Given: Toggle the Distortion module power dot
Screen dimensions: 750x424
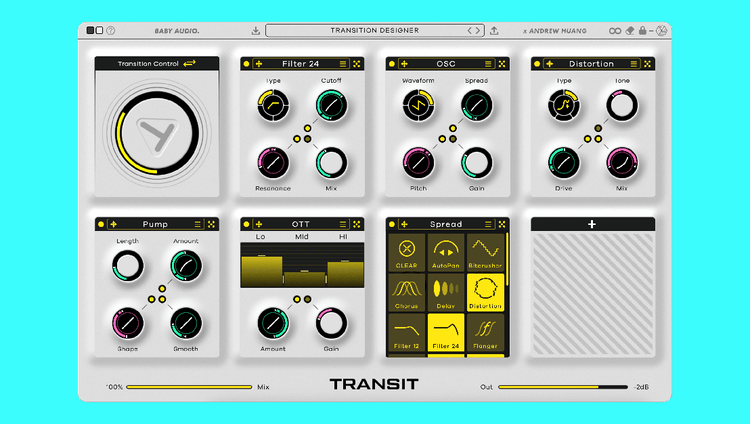Looking at the screenshot, I should pyautogui.click(x=537, y=64).
